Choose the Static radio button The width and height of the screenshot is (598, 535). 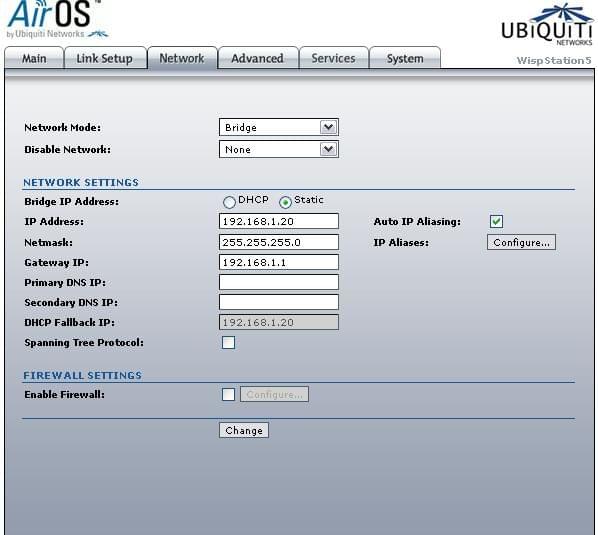285,202
